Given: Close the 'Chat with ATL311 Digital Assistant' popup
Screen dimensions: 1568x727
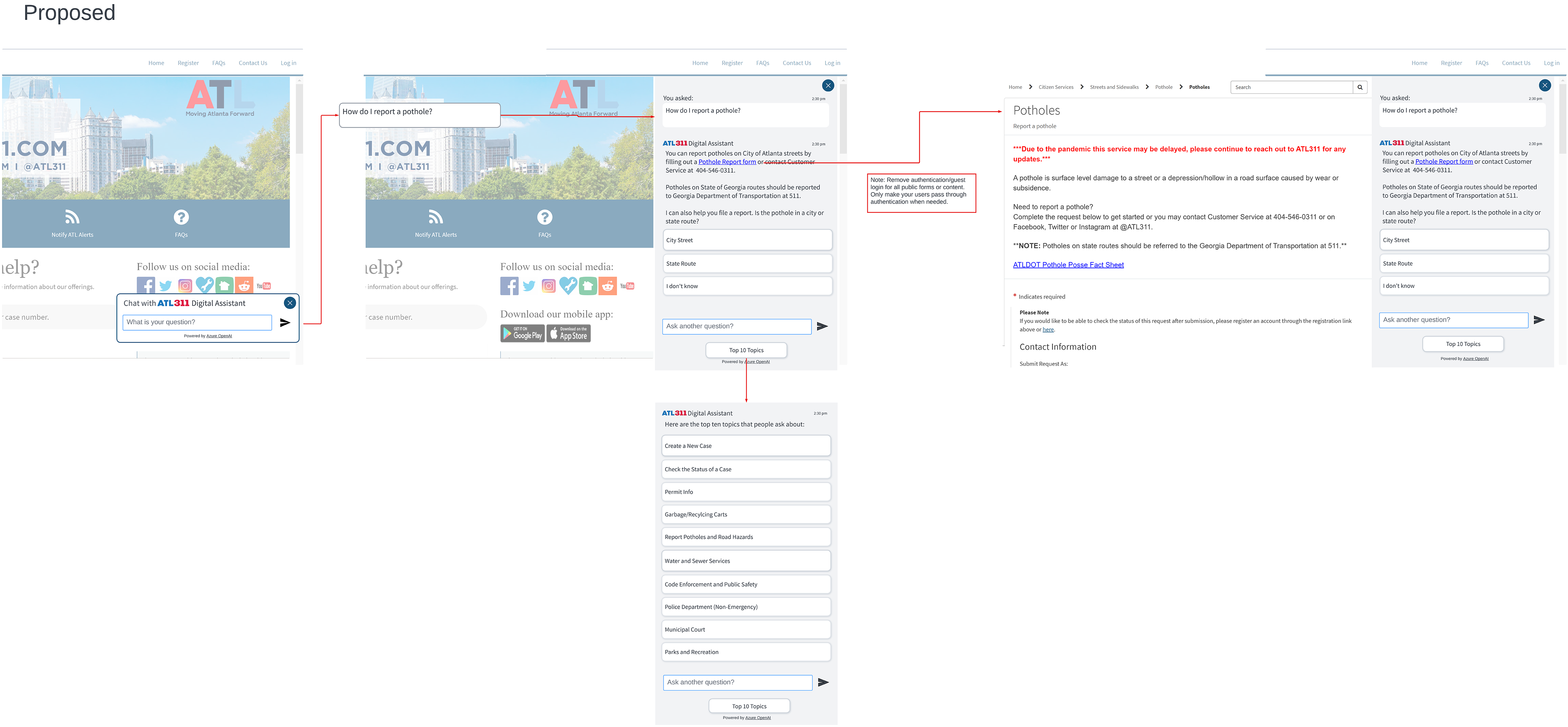Looking at the screenshot, I should click(290, 303).
